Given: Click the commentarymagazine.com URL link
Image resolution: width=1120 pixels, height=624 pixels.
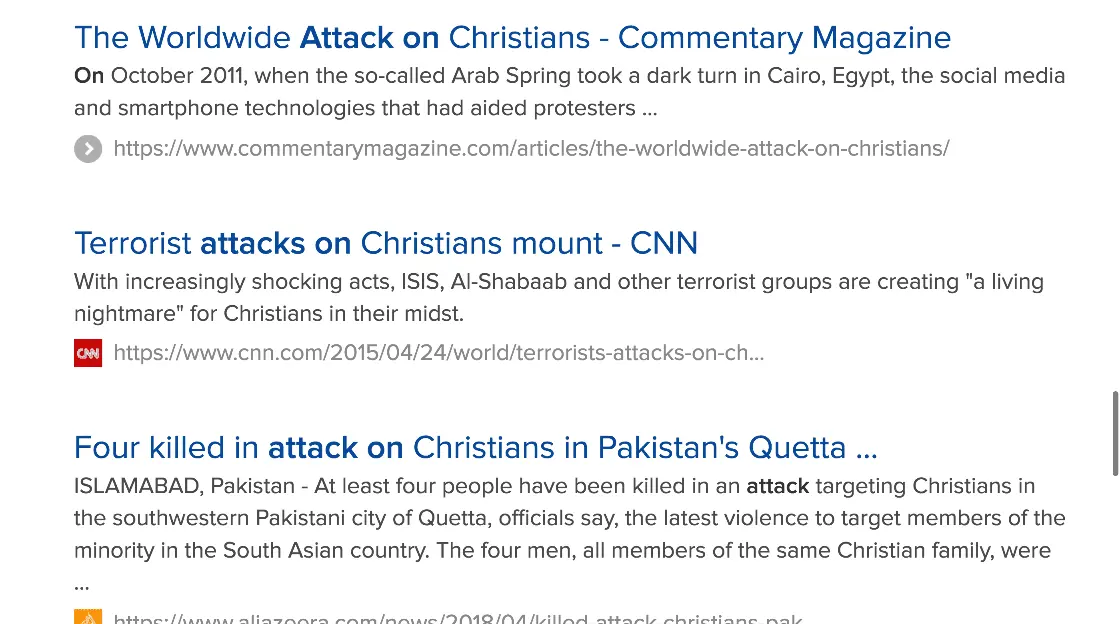Looking at the screenshot, I should click(x=531, y=149).
